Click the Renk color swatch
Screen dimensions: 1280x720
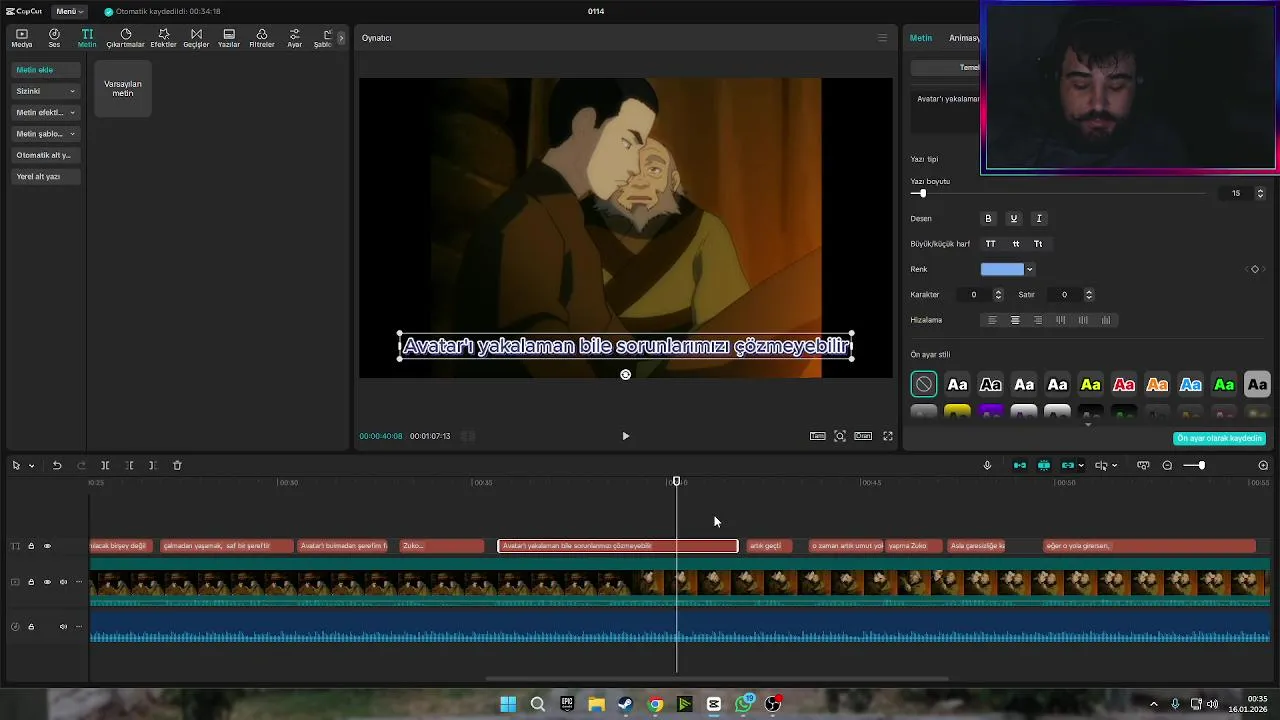(x=1002, y=269)
